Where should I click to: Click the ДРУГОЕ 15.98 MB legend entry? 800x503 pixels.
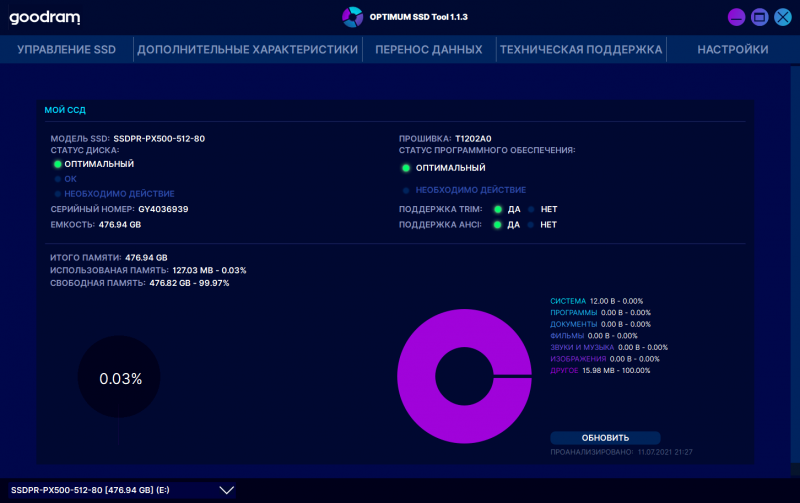coord(600,371)
